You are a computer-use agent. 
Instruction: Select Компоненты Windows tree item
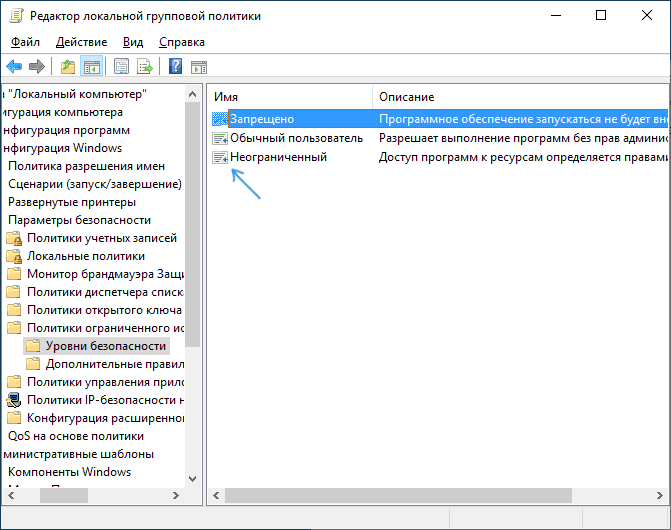(69, 472)
